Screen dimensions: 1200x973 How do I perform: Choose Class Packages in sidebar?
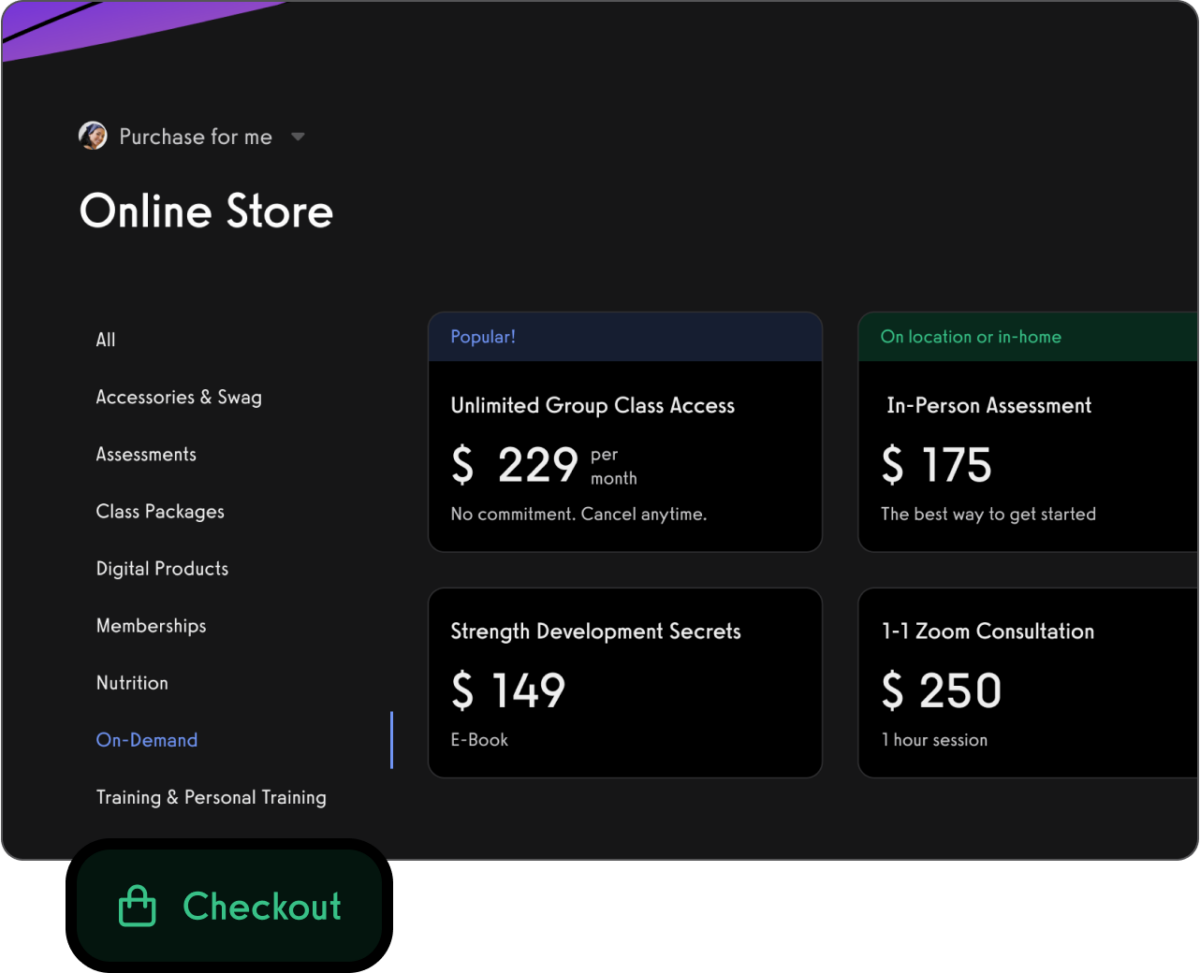pos(160,511)
